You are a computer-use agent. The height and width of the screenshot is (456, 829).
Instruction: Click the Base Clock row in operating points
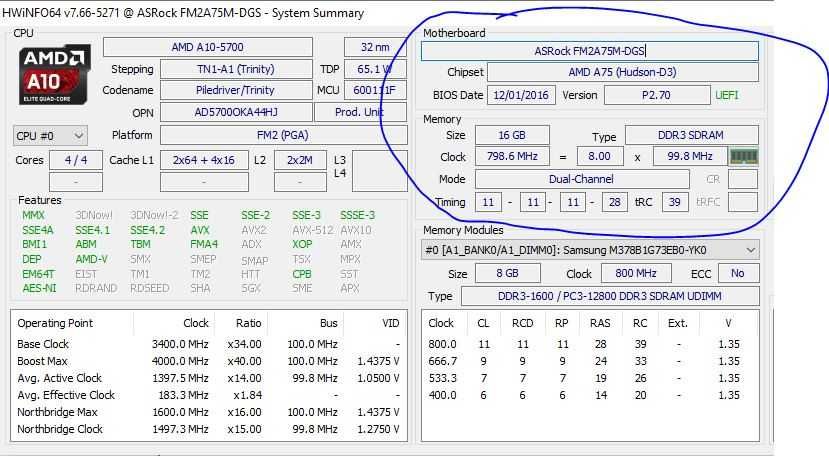point(209,344)
